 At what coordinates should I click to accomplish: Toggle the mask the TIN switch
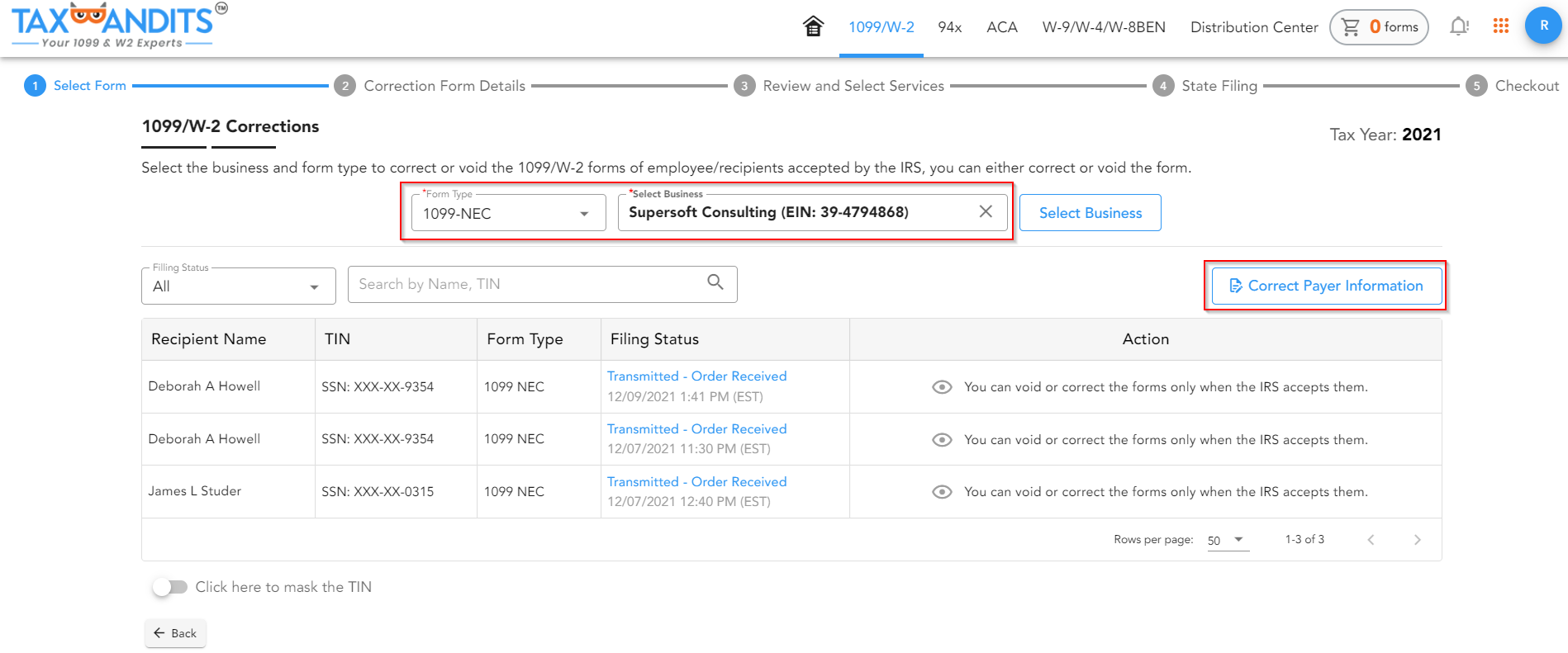[x=169, y=587]
